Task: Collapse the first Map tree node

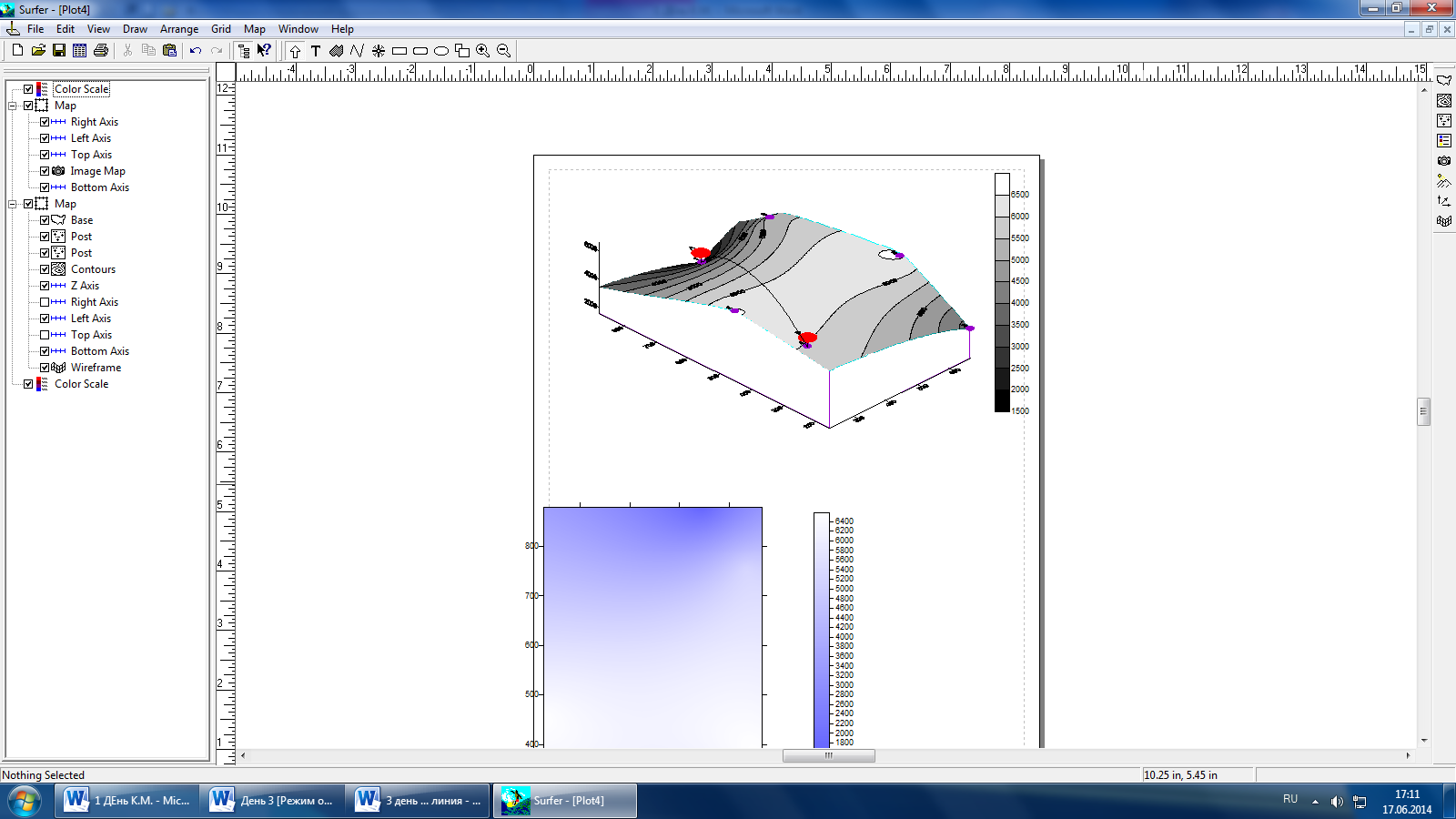Action: [14, 106]
